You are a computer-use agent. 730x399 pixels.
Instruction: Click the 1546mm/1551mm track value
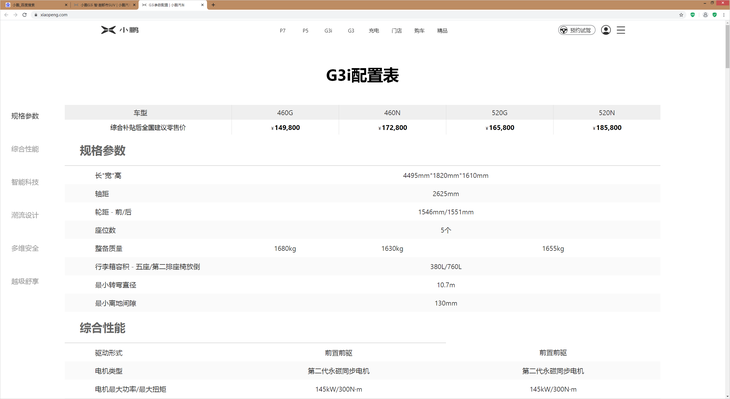[x=446, y=212]
